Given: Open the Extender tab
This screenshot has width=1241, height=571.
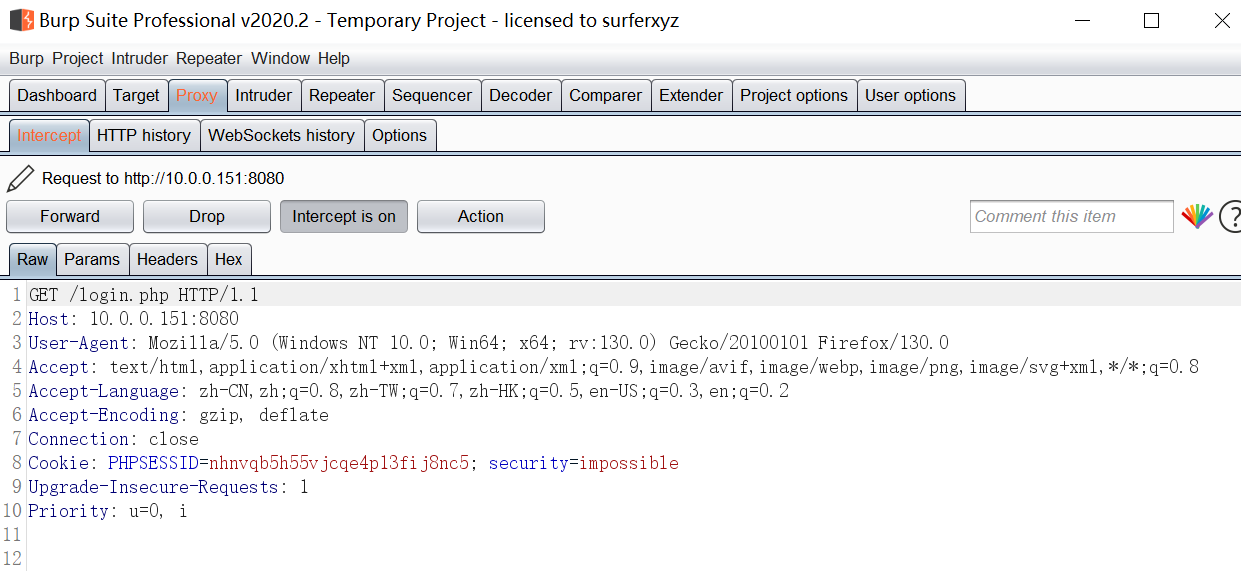Looking at the screenshot, I should (x=691, y=96).
